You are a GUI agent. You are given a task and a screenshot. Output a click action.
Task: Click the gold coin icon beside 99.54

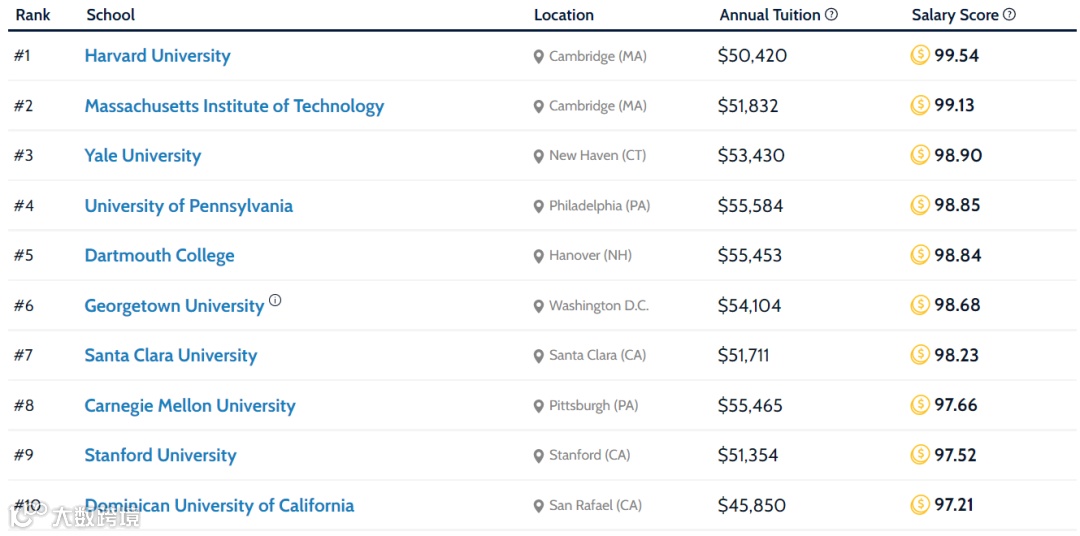click(920, 55)
